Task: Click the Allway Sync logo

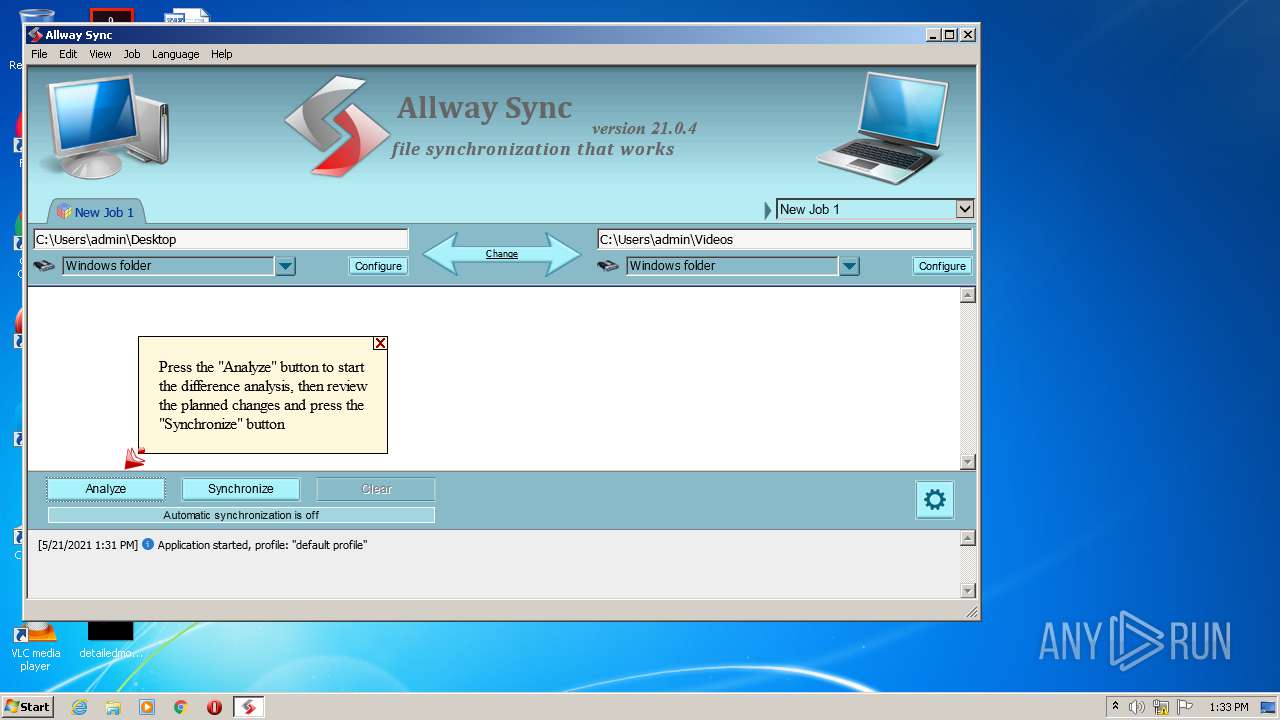Action: (336, 127)
